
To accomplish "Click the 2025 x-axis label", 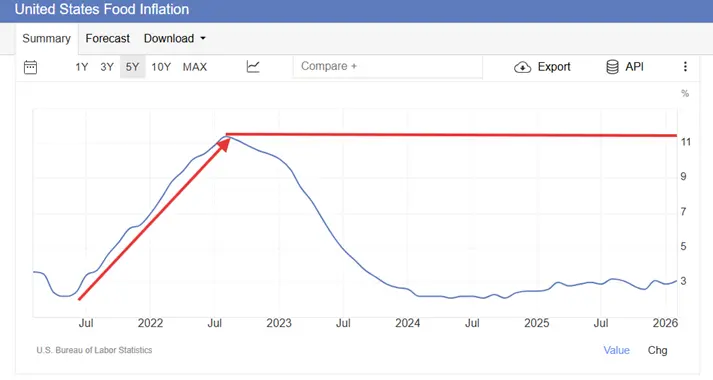I will [537, 323].
